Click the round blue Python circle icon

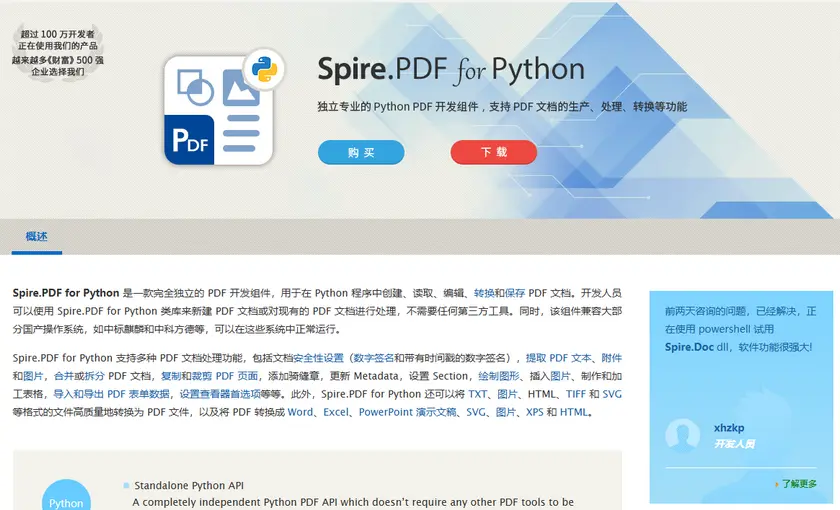[x=66, y=495]
